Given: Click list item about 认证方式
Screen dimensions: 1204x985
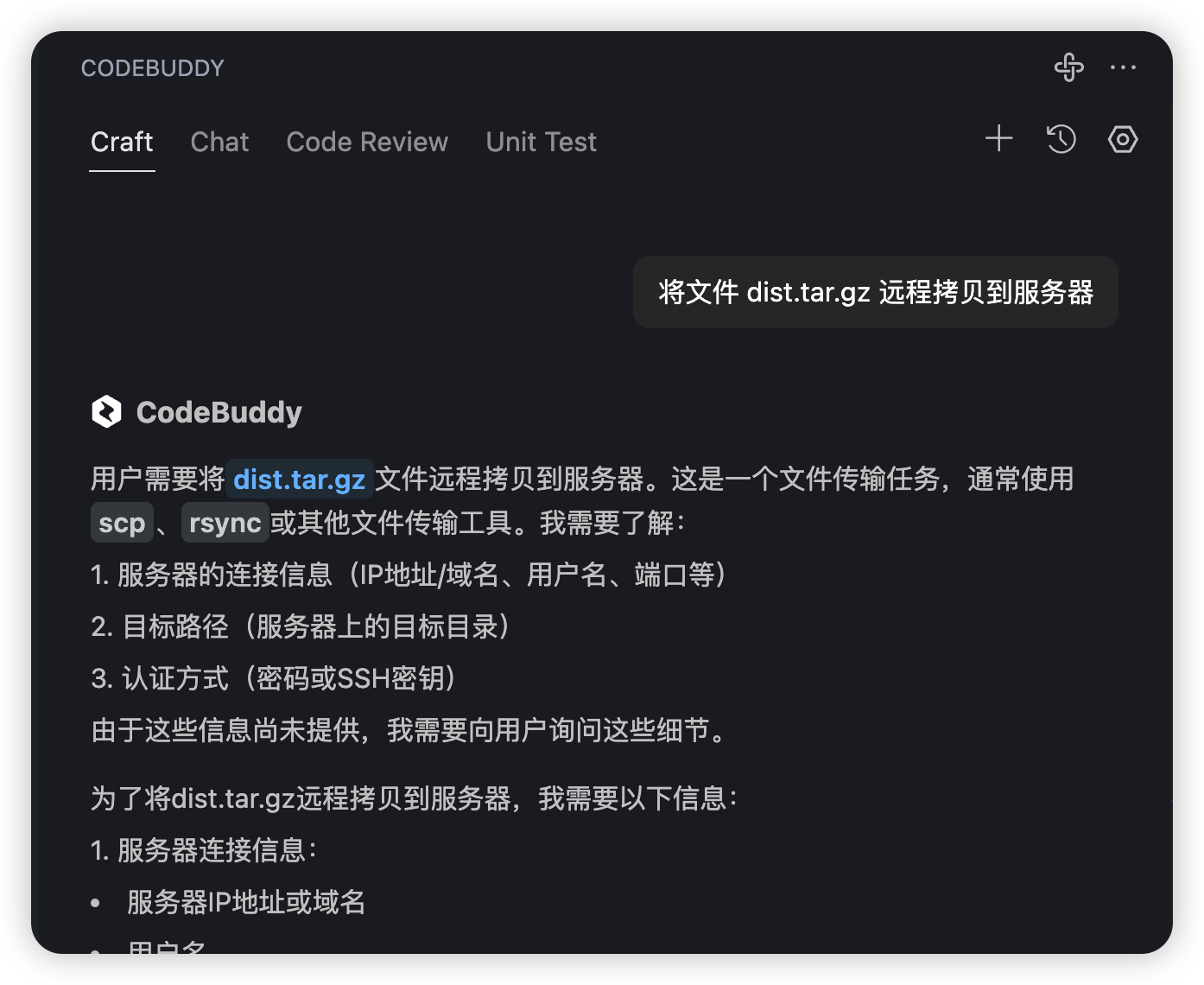Looking at the screenshot, I should pos(274,678).
